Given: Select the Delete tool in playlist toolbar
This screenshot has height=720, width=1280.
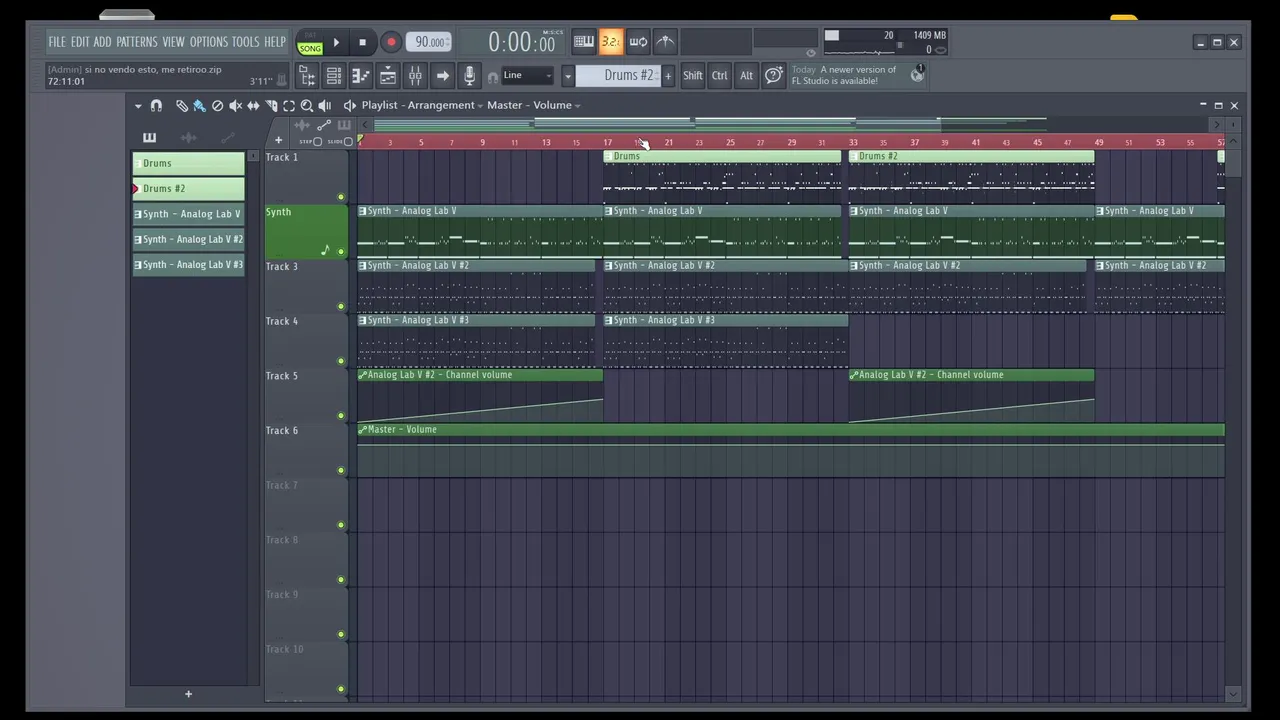Looking at the screenshot, I should click(217, 105).
